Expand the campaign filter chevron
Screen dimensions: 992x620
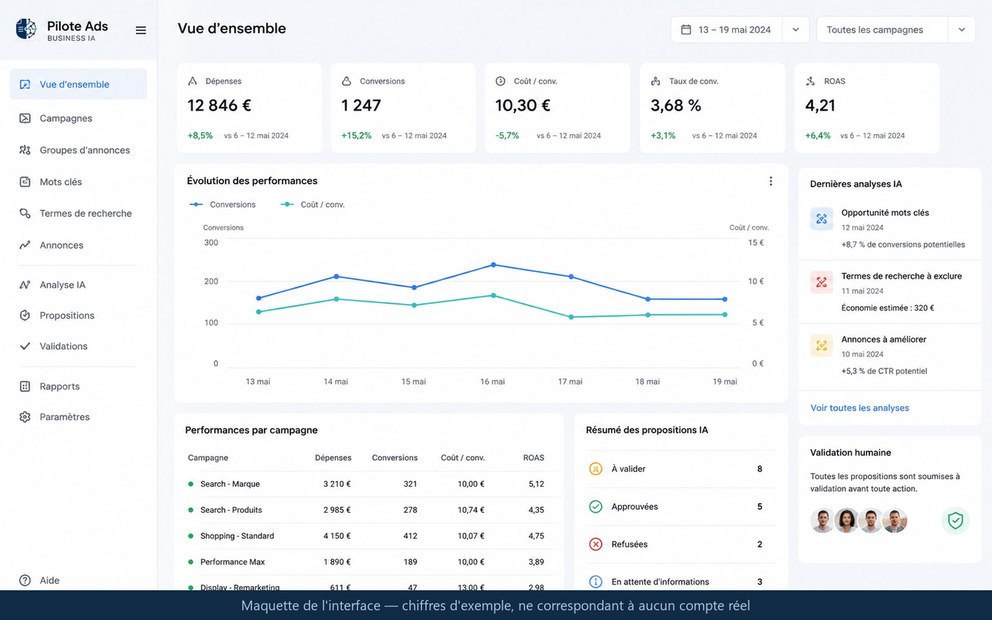(x=962, y=30)
